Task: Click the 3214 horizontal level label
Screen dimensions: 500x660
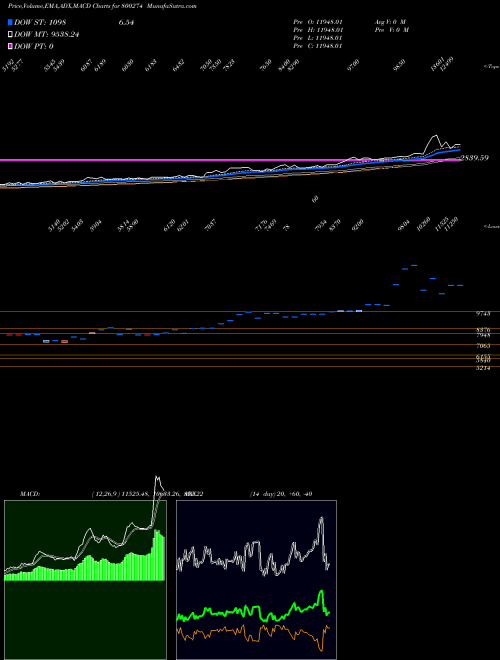Action: [x=483, y=368]
